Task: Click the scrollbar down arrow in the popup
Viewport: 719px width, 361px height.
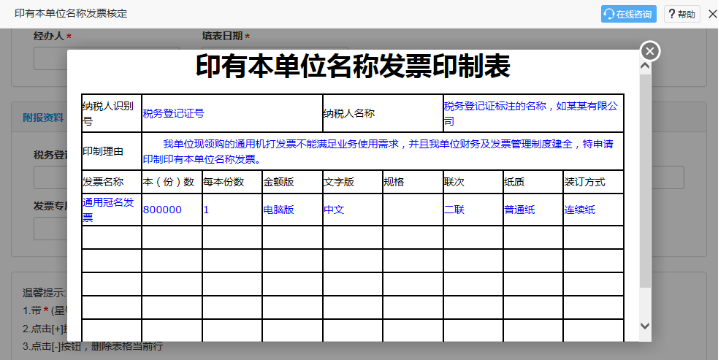Action: point(645,326)
